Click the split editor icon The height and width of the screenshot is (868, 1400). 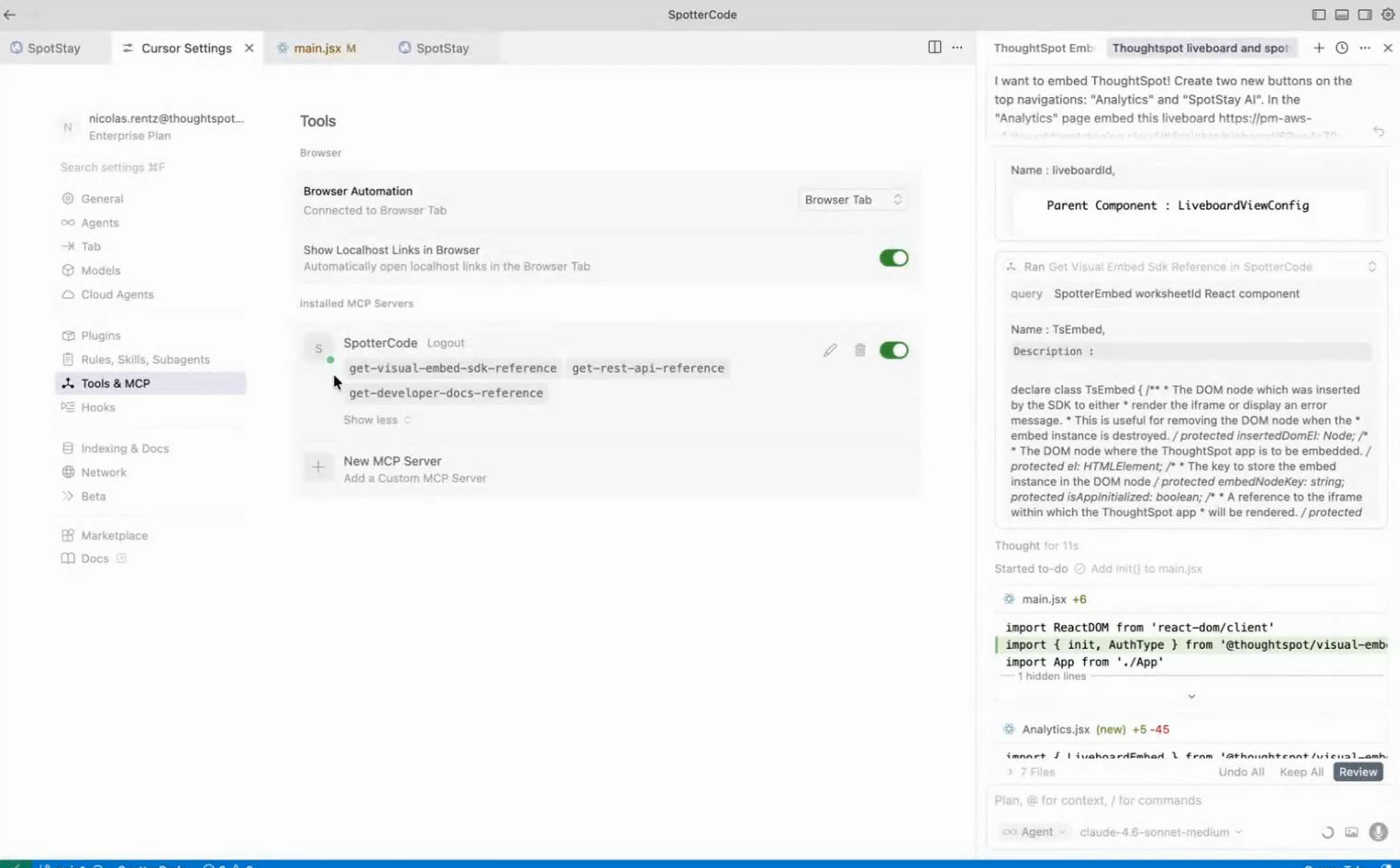point(935,48)
